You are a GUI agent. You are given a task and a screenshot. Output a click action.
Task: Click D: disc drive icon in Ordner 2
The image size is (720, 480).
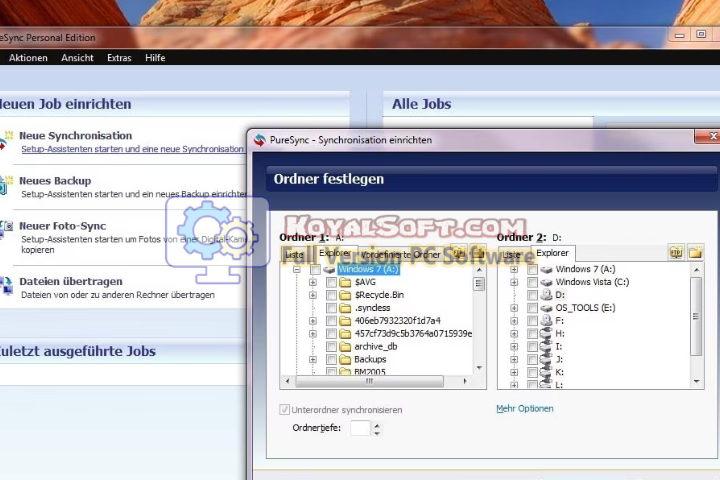[x=546, y=294]
